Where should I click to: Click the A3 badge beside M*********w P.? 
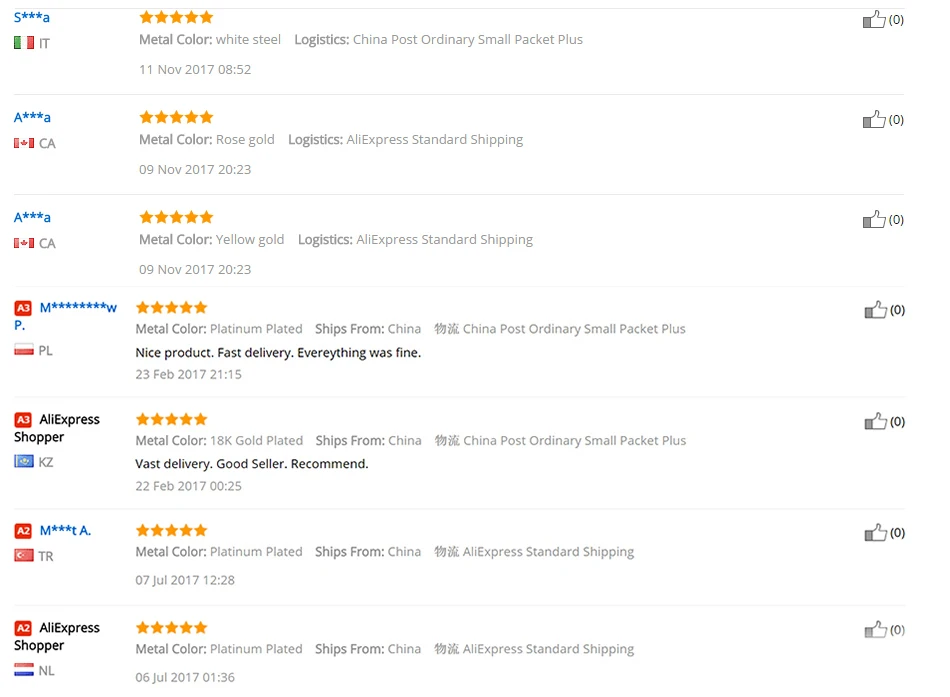(x=23, y=308)
